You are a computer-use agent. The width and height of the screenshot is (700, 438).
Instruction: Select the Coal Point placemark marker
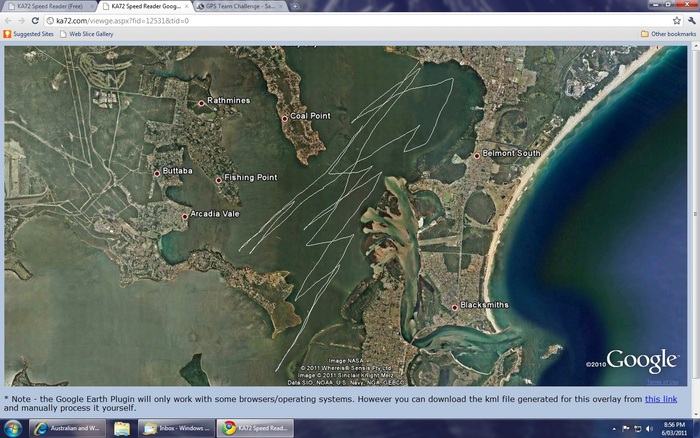tap(285, 118)
